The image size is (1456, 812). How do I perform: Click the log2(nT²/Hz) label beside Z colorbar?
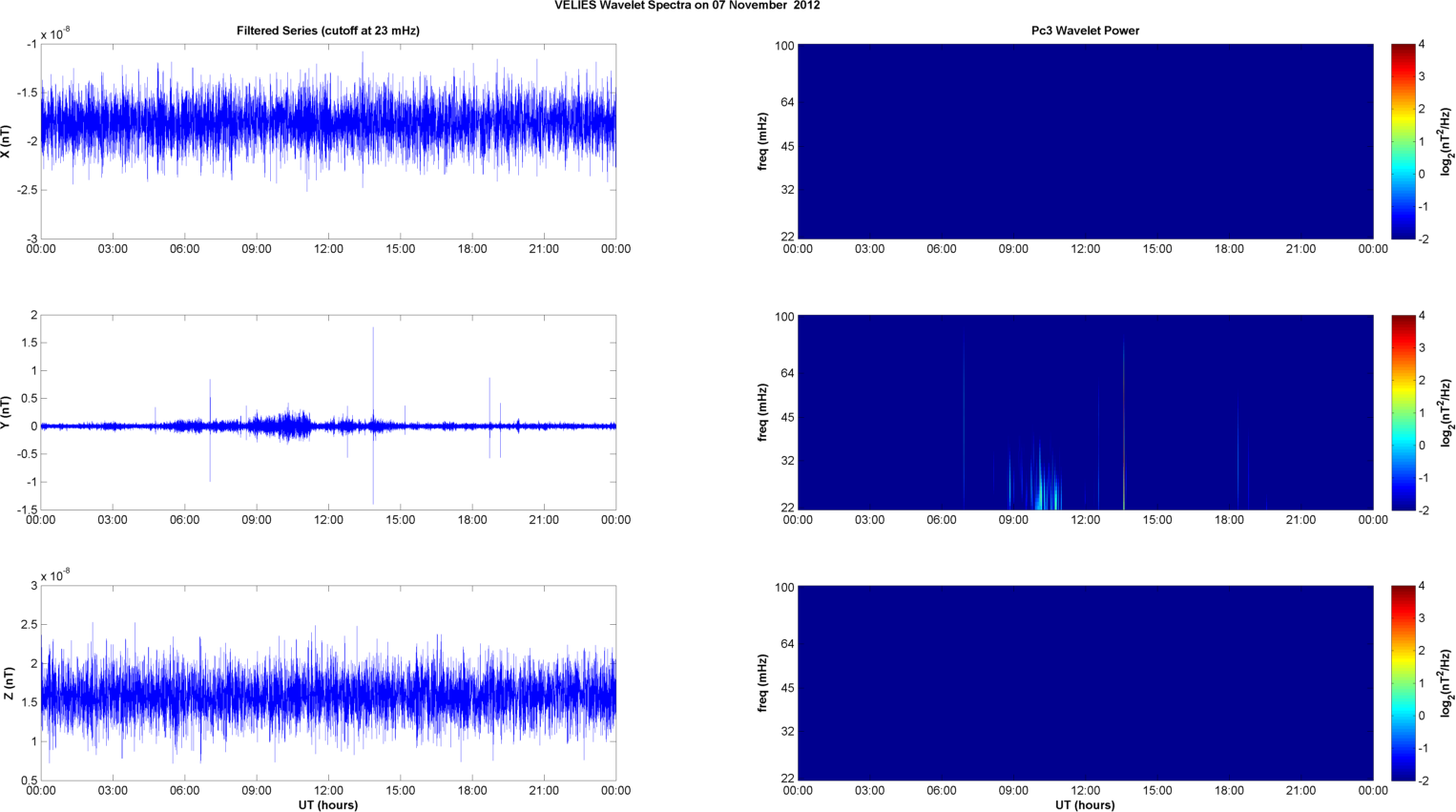point(1446,683)
